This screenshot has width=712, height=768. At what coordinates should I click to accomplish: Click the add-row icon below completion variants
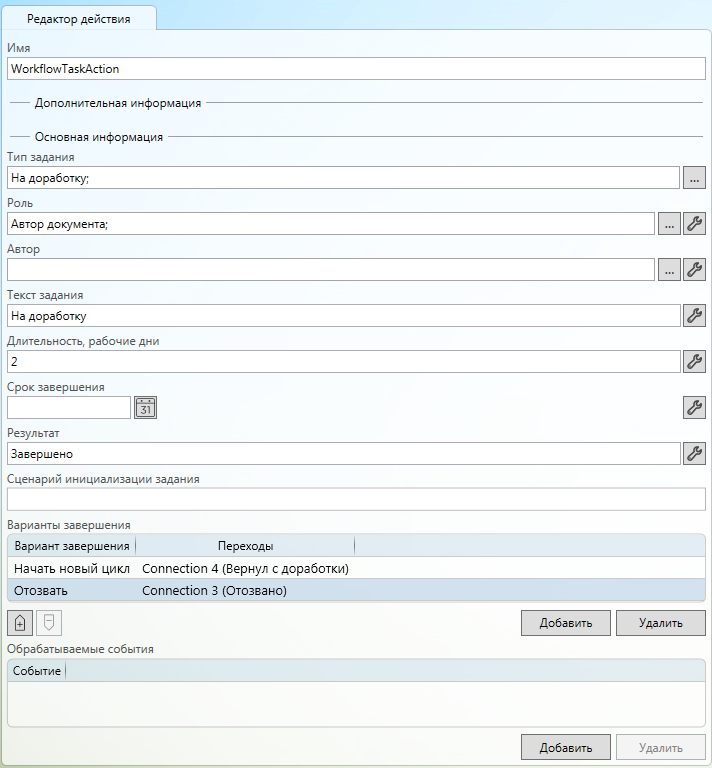click(19, 623)
